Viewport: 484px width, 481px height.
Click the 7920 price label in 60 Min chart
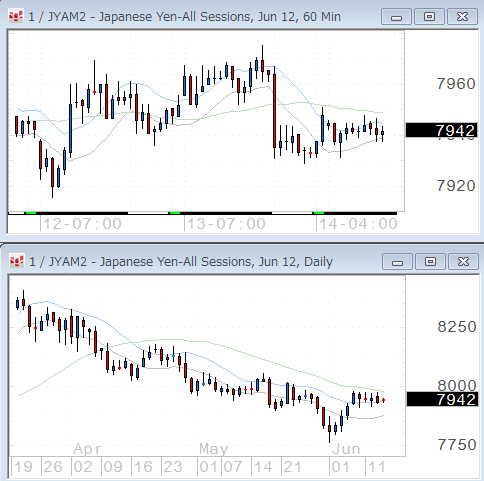click(456, 186)
